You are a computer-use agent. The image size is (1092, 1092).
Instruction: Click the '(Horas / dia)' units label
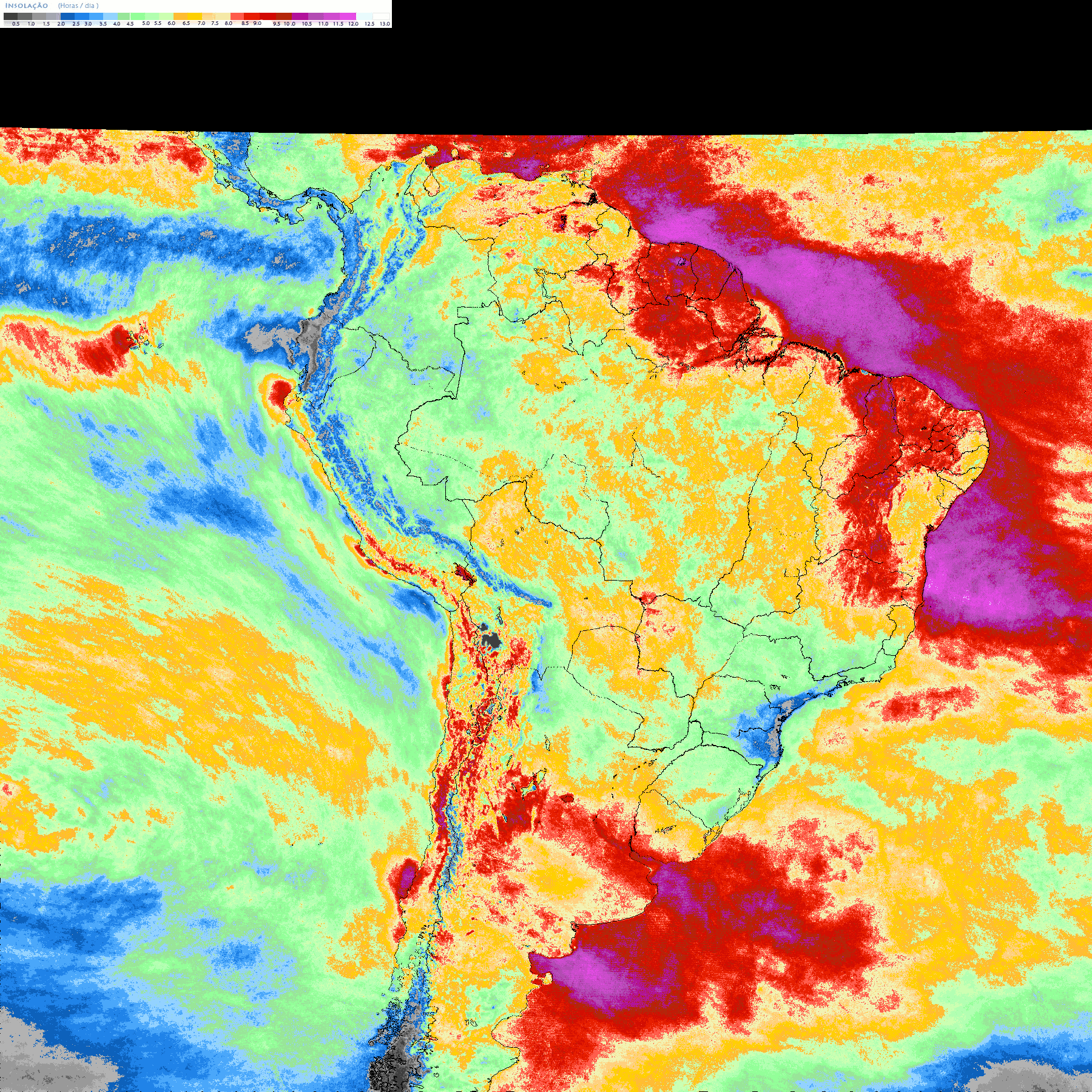click(78, 5)
